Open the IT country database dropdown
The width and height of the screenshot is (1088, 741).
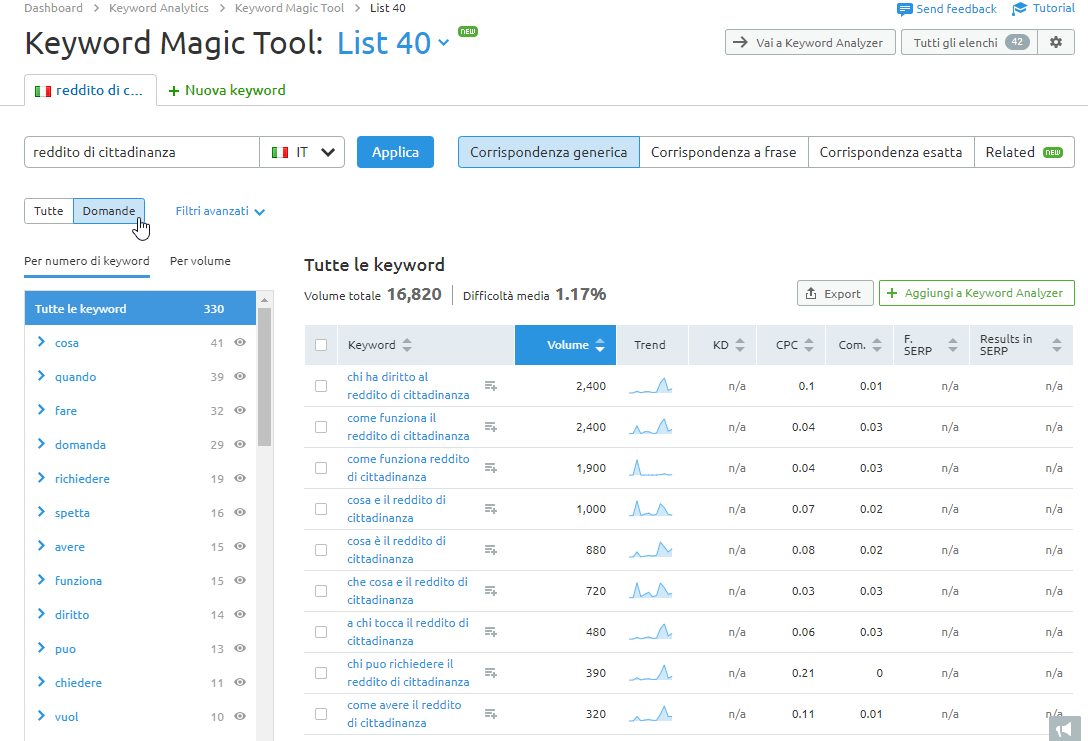click(x=302, y=152)
